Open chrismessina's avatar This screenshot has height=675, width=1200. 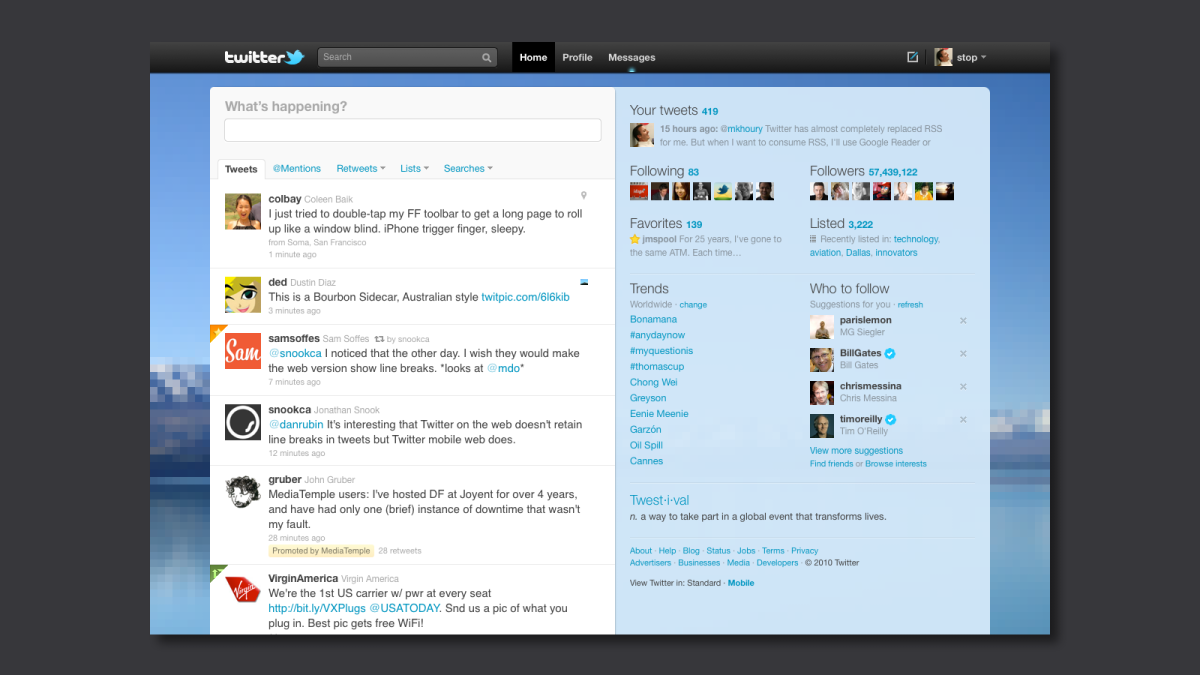click(822, 392)
